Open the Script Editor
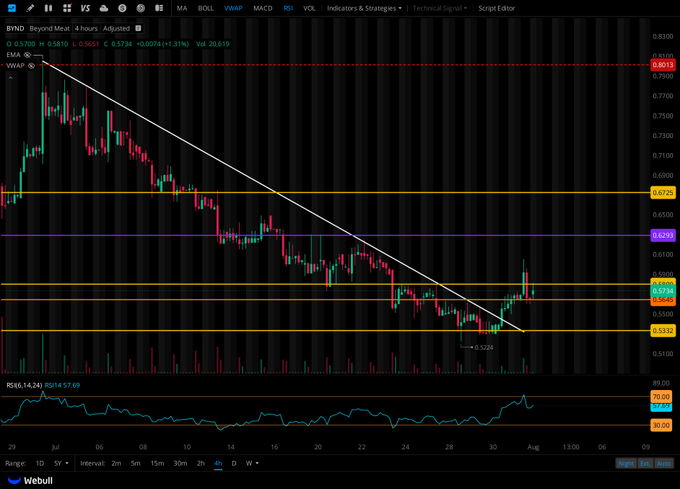Image resolution: width=680 pixels, height=489 pixels. click(497, 8)
